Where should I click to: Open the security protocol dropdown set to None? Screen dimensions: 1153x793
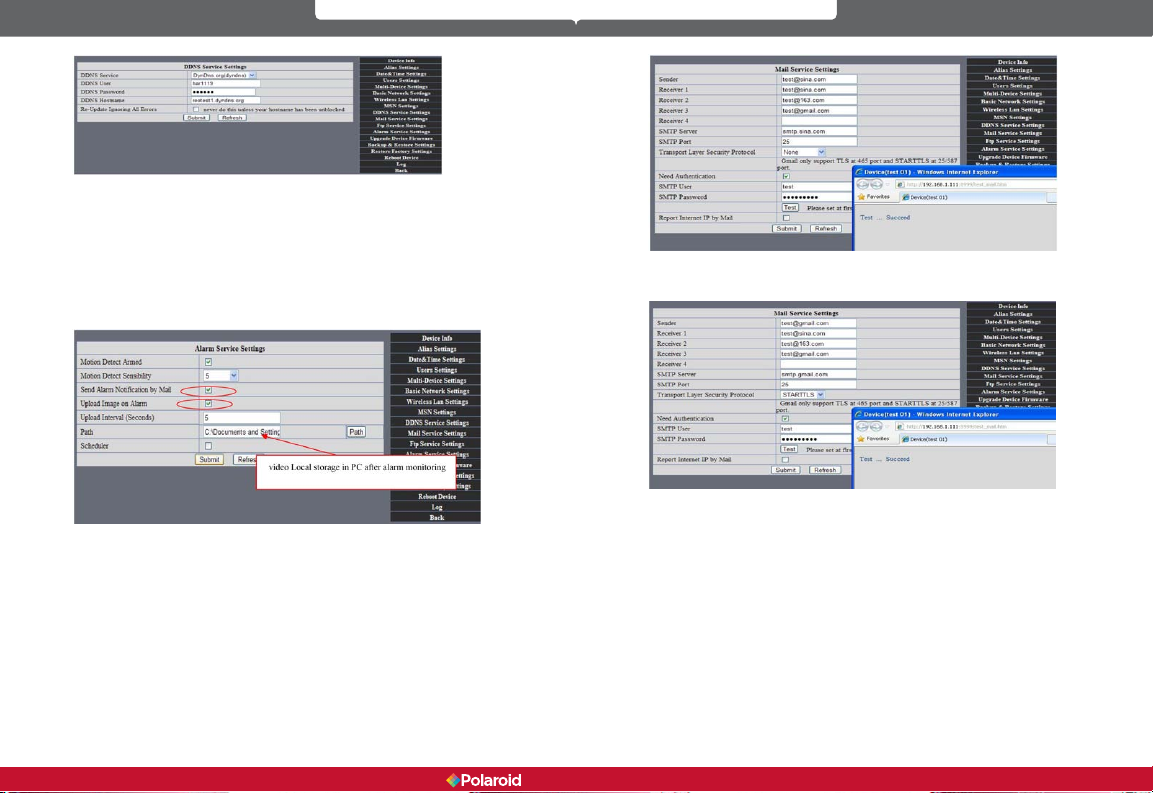pyautogui.click(x=803, y=152)
